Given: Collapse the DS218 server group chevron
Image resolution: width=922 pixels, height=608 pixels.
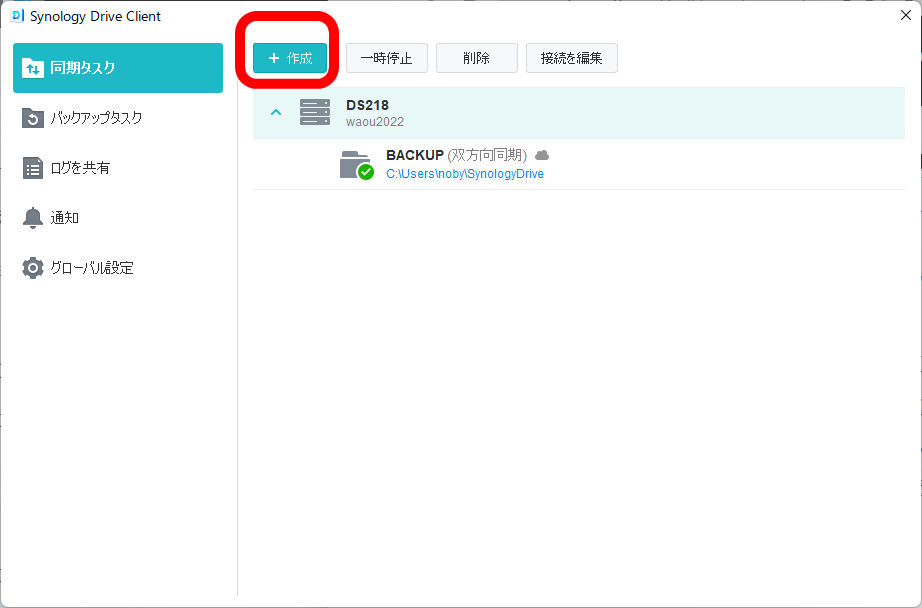Looking at the screenshot, I should pos(276,112).
